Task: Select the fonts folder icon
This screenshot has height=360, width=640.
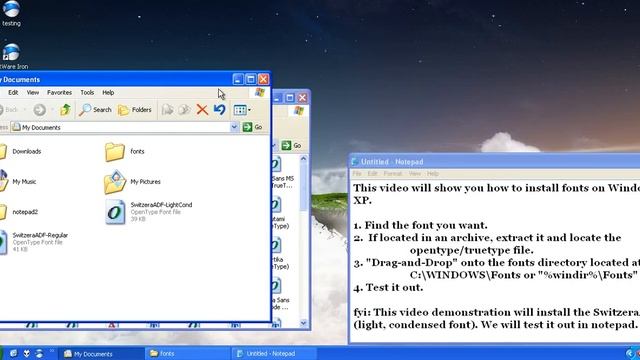Action: click(x=115, y=151)
